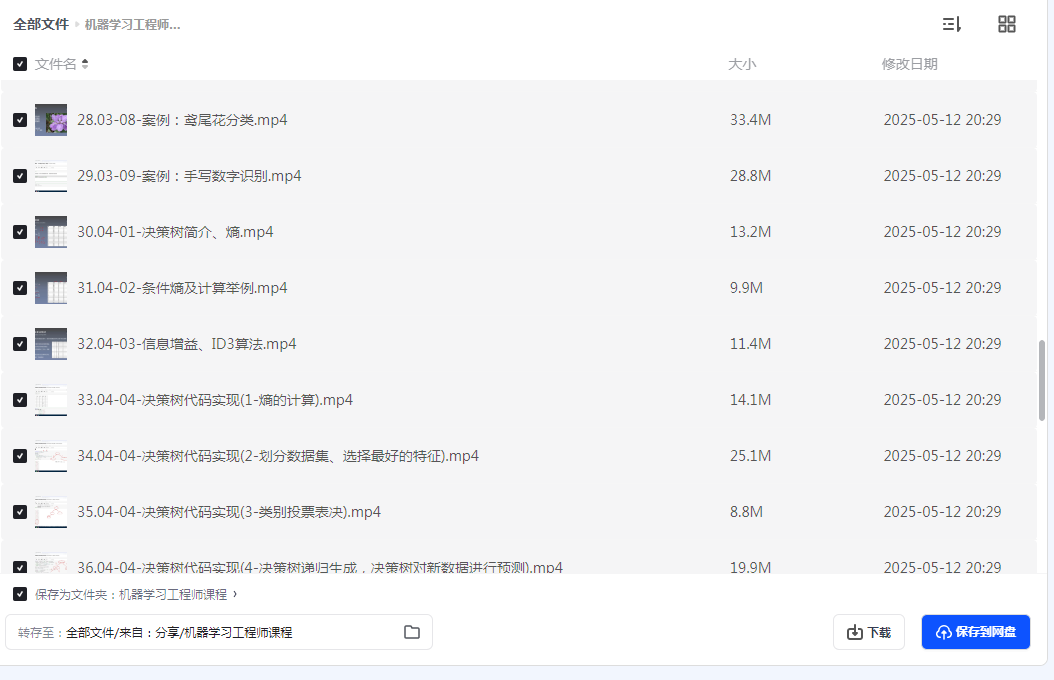Uncheck 35.04-04 类别投票表决 file checkbox
This screenshot has width=1054, height=680.
point(20,512)
